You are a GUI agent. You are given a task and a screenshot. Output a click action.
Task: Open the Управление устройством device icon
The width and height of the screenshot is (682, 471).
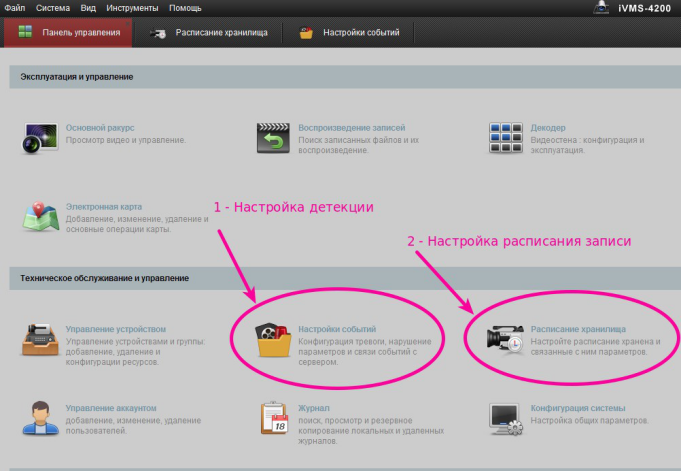[x=40, y=339]
